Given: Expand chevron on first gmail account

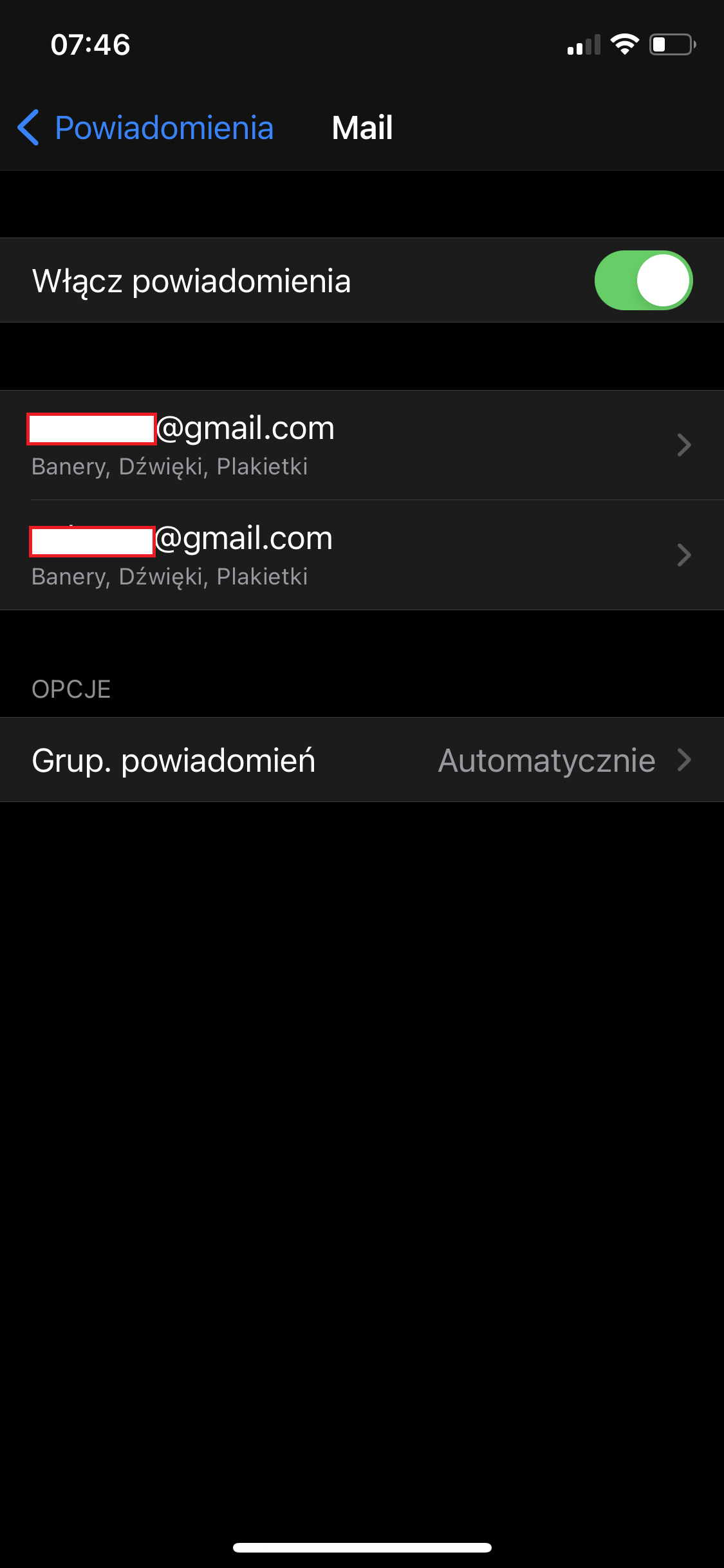Looking at the screenshot, I should pyautogui.click(x=684, y=445).
